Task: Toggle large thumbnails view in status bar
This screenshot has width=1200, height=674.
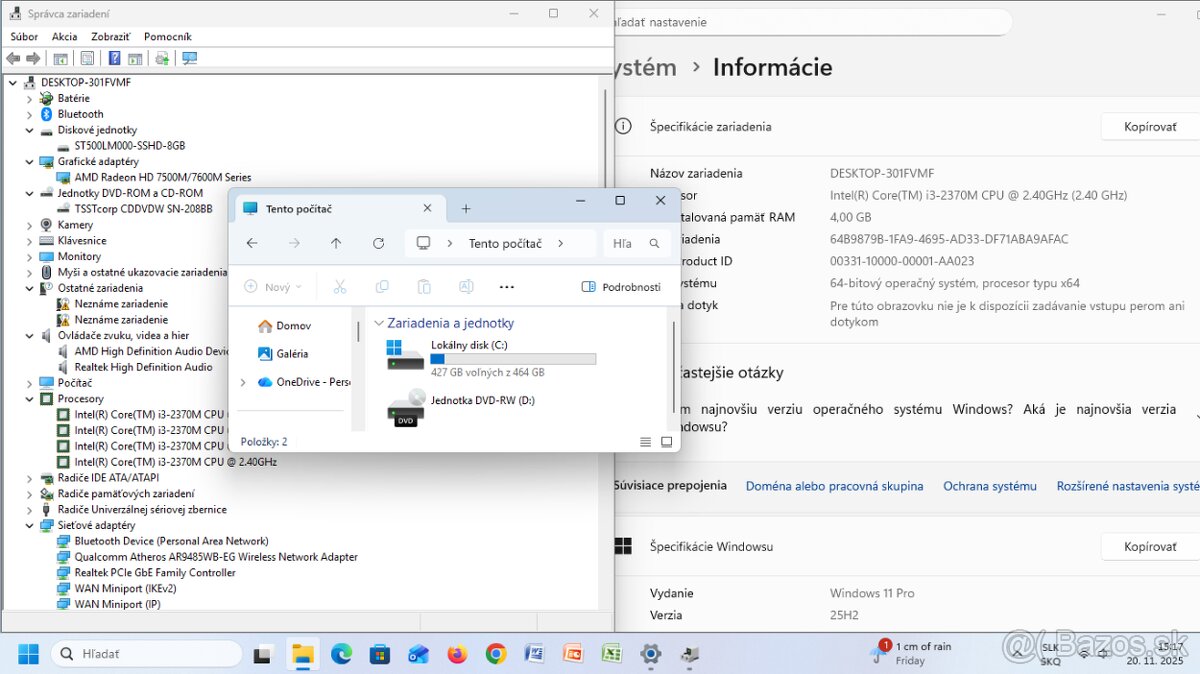Action: tap(666, 441)
